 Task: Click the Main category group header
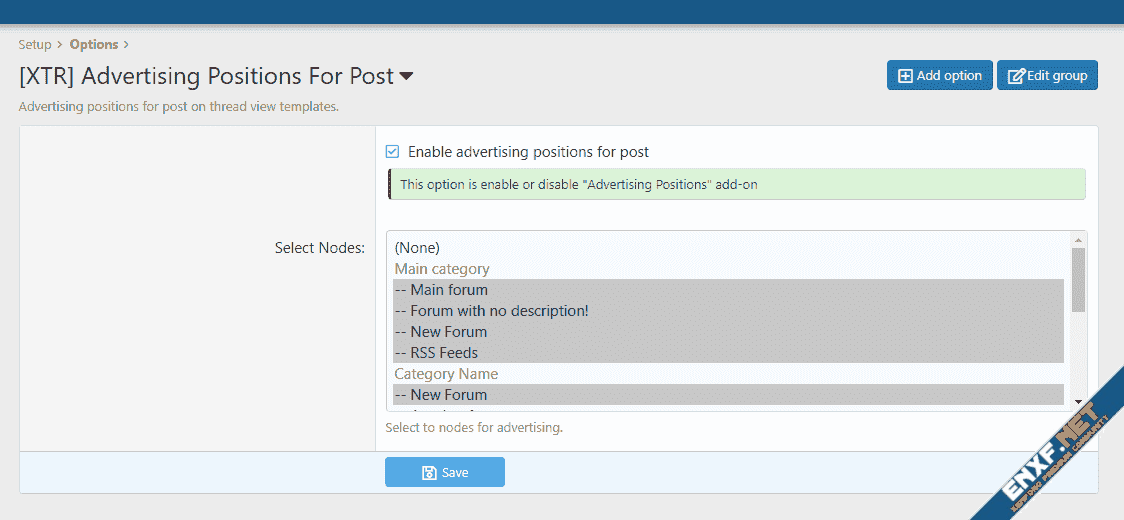(442, 269)
